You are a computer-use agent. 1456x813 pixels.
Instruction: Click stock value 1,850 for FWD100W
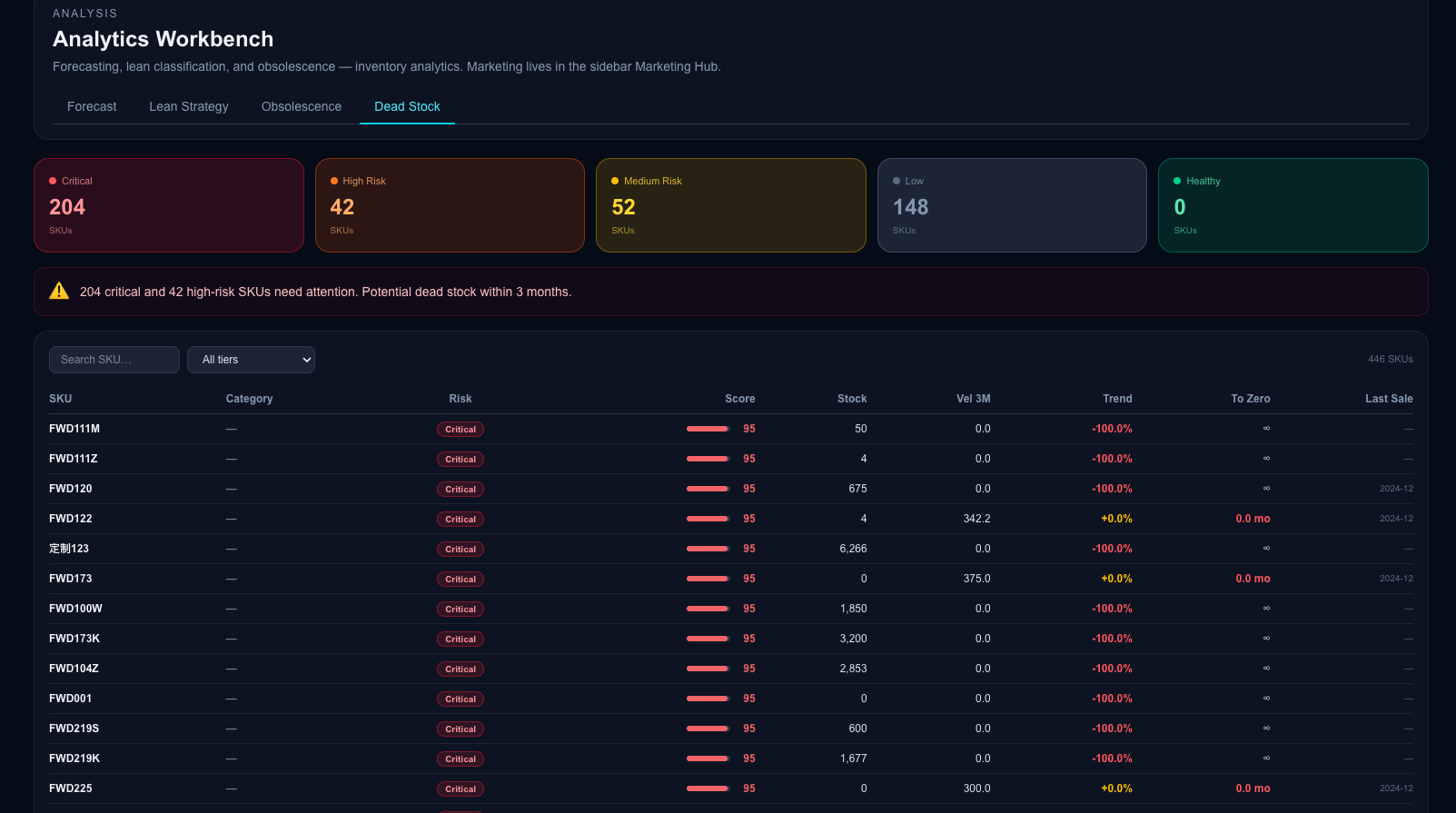click(x=853, y=609)
